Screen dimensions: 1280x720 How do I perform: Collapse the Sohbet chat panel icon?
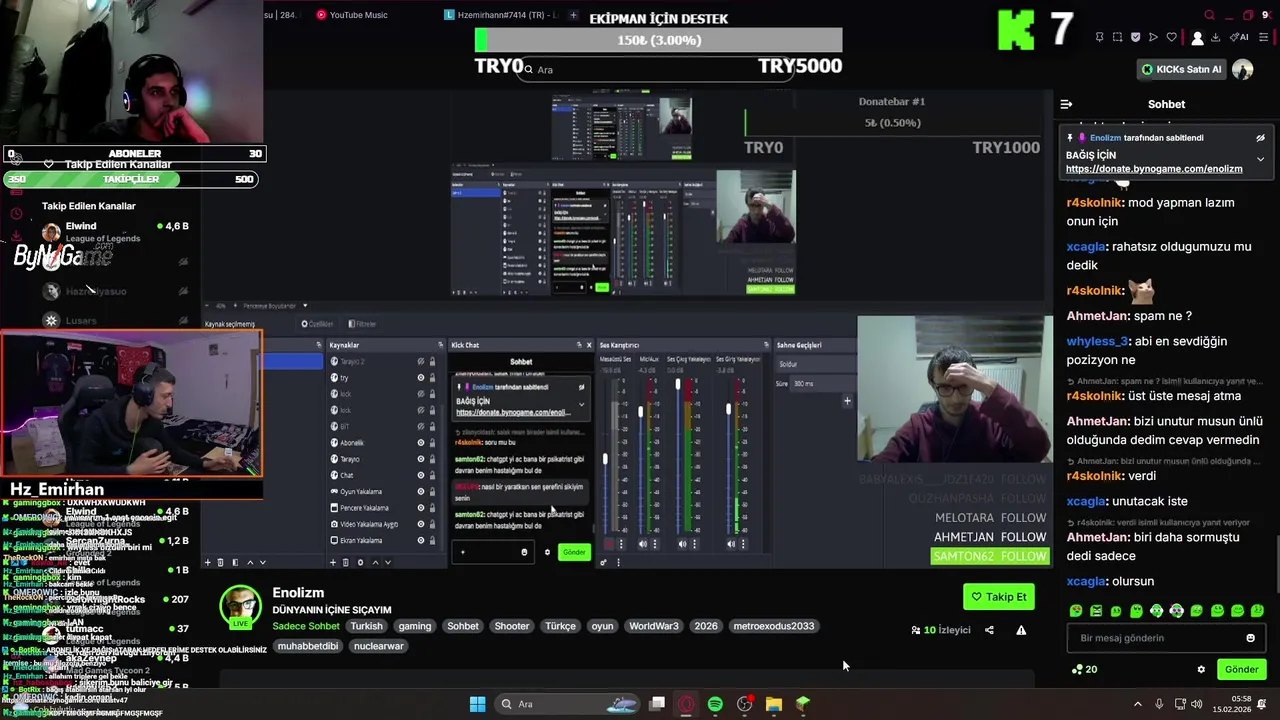click(1066, 104)
